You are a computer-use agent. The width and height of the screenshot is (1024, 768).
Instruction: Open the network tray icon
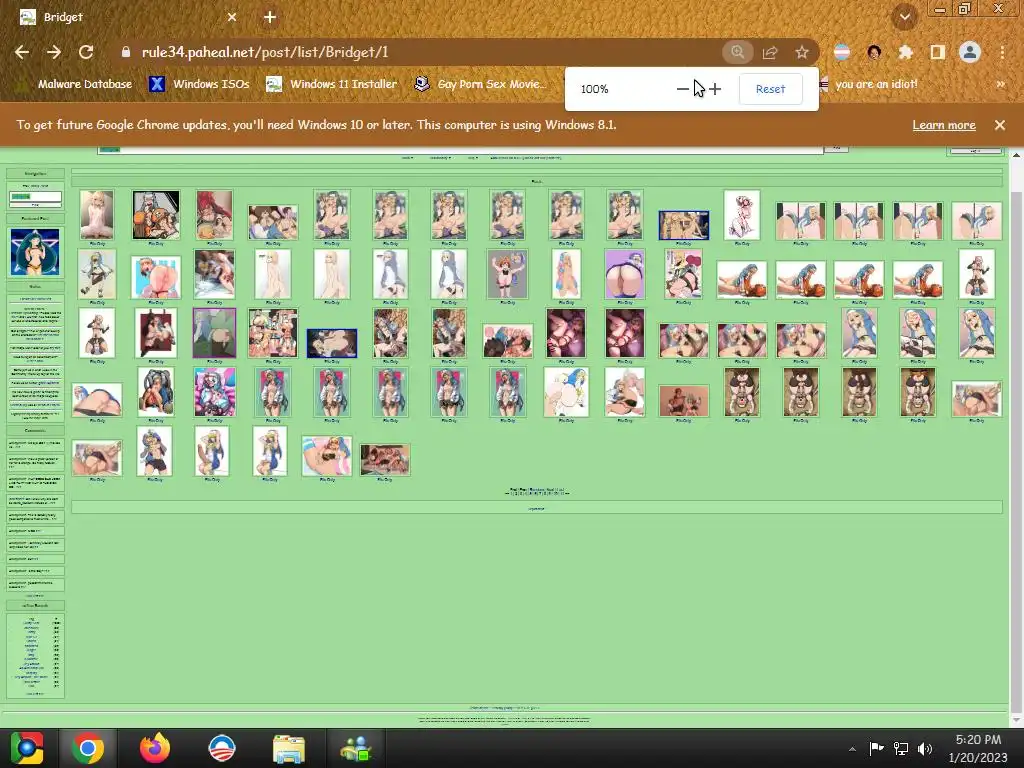(901, 748)
